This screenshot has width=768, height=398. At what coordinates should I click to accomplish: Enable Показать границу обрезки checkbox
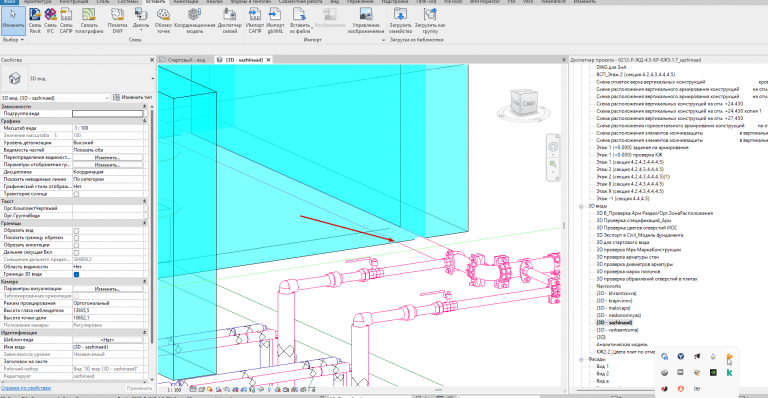click(x=76, y=237)
